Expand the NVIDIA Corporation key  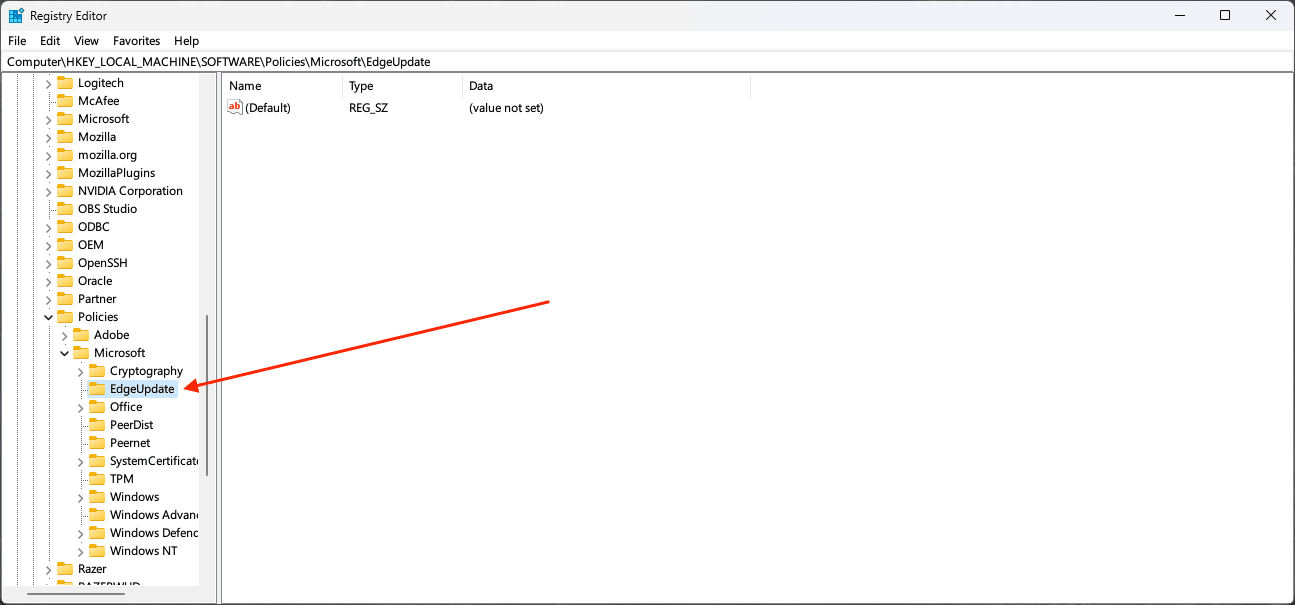tap(48, 191)
